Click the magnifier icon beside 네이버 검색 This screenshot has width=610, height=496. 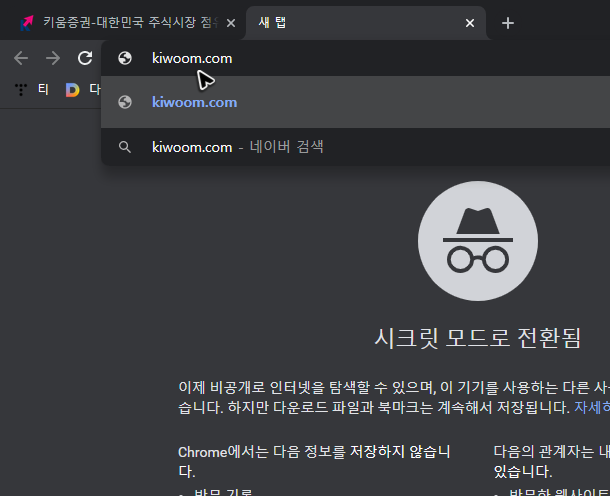tap(125, 147)
